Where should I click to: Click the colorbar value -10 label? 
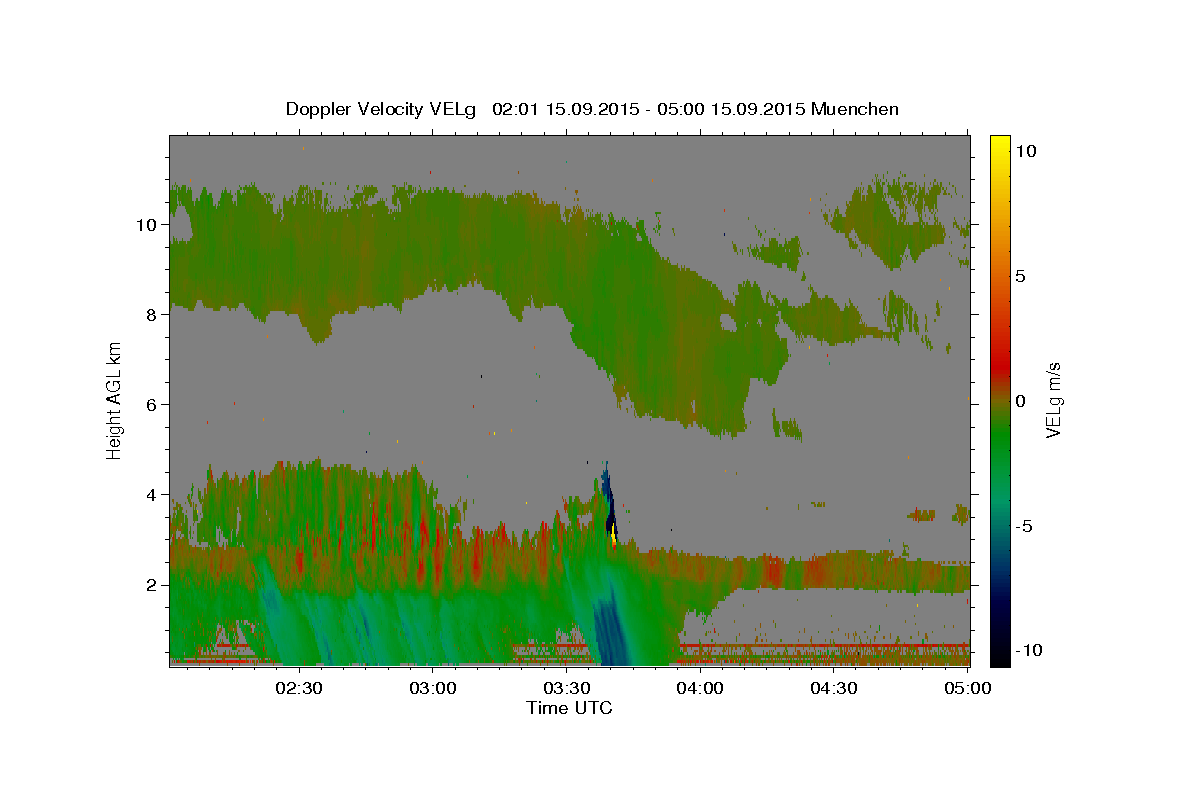tap(1030, 650)
